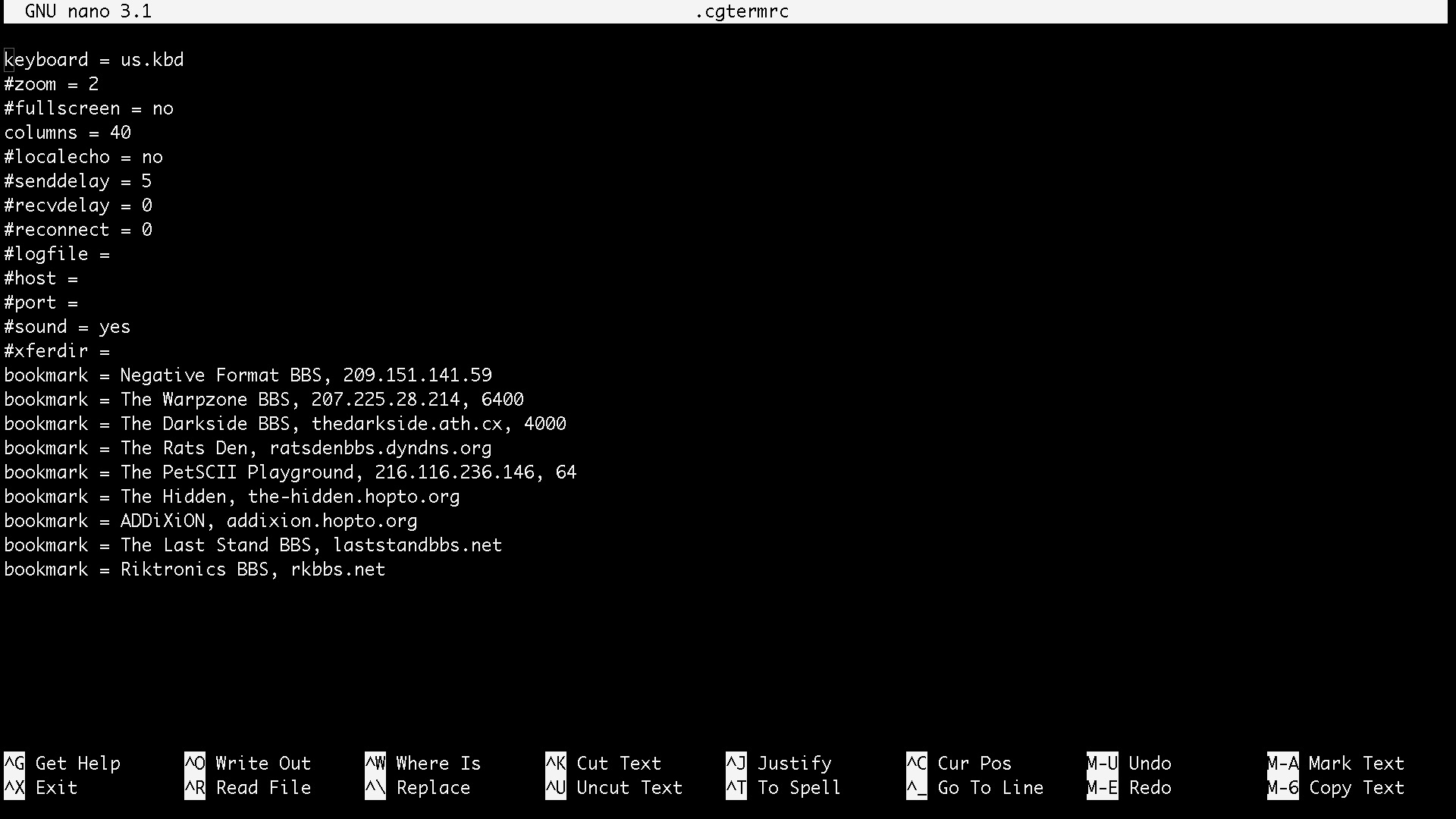The width and height of the screenshot is (1456, 819).
Task: Click the PetSCII Playground bookmark line
Action: point(290,472)
